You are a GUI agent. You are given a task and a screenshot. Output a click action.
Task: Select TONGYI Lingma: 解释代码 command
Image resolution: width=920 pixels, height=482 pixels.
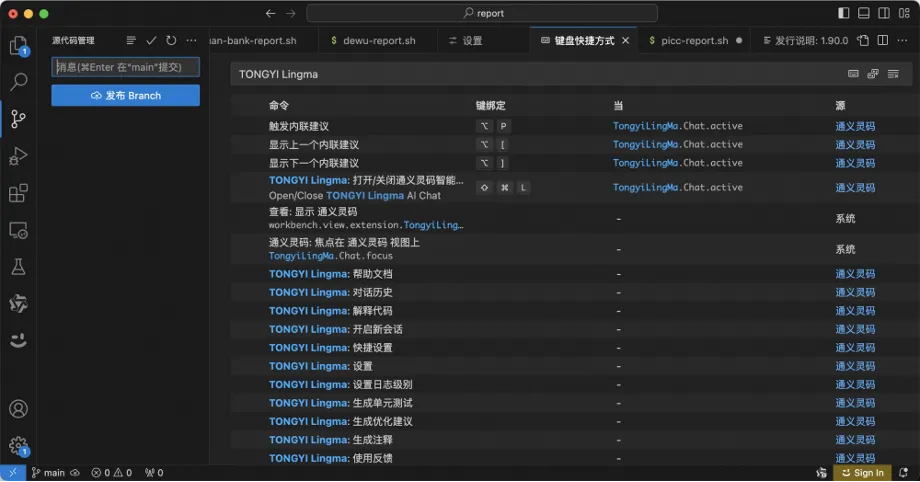coord(571,311)
